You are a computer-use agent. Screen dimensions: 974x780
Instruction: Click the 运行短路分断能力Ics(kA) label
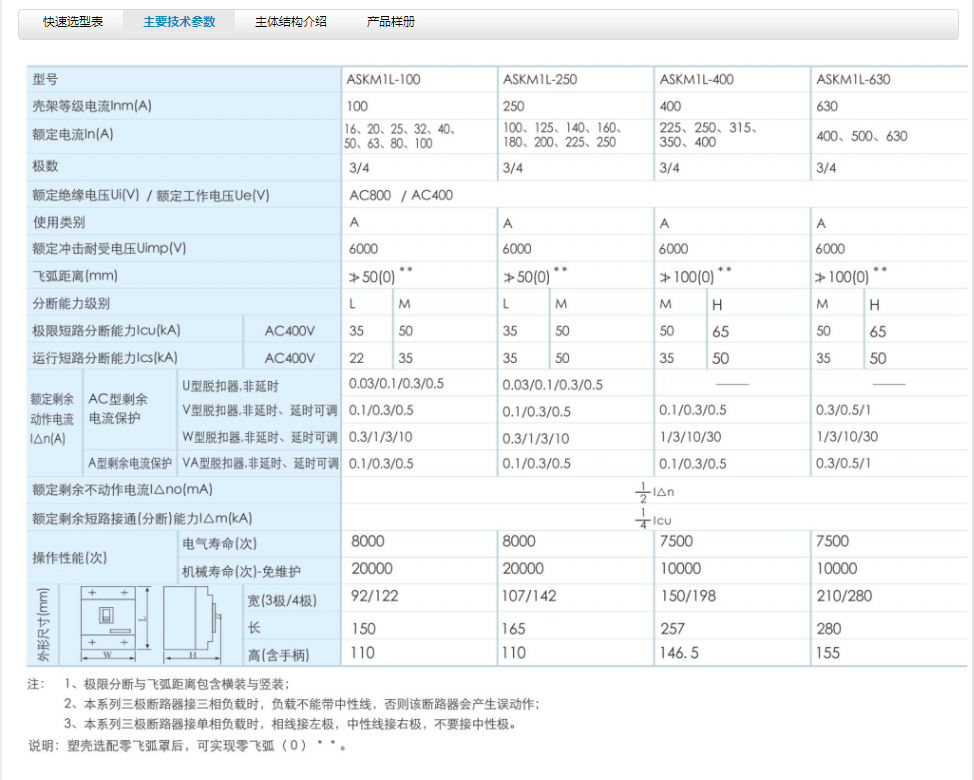tap(105, 358)
